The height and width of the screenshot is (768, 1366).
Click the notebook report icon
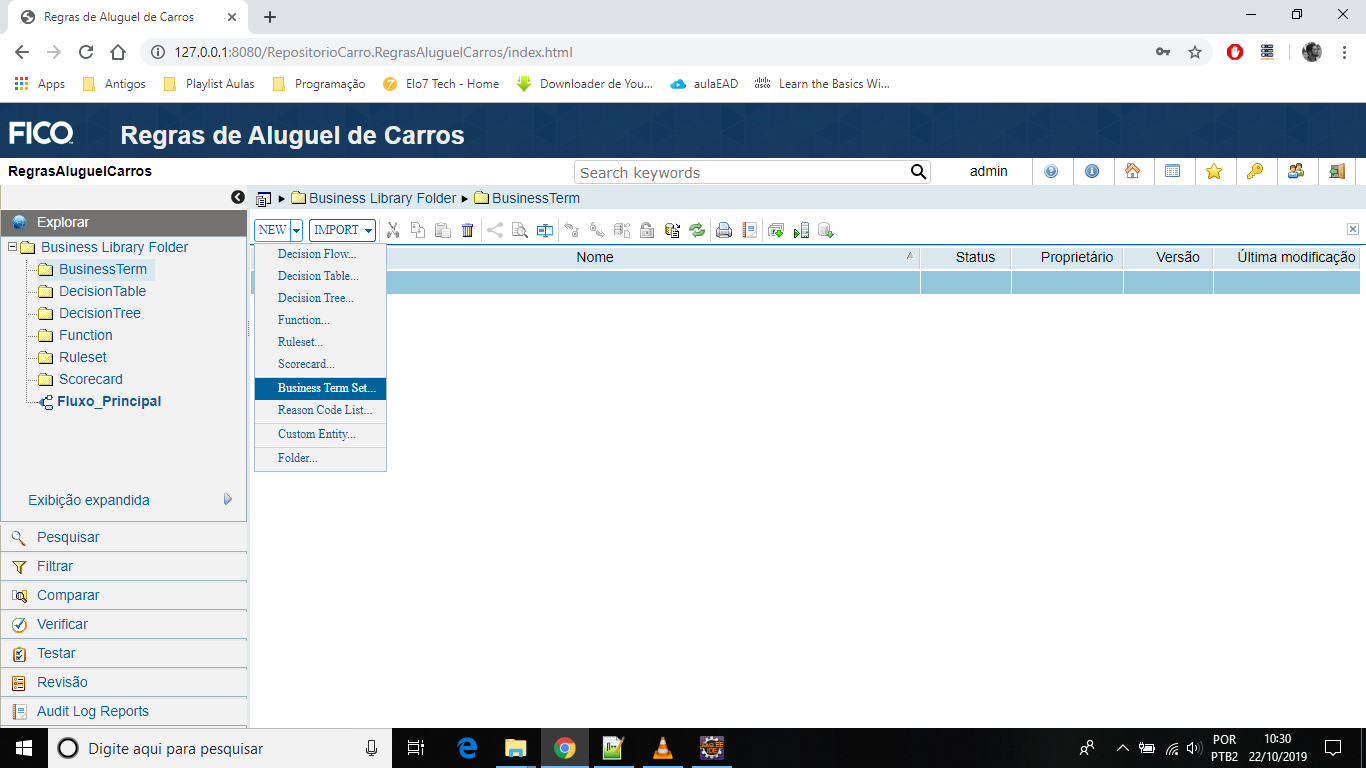tap(750, 230)
